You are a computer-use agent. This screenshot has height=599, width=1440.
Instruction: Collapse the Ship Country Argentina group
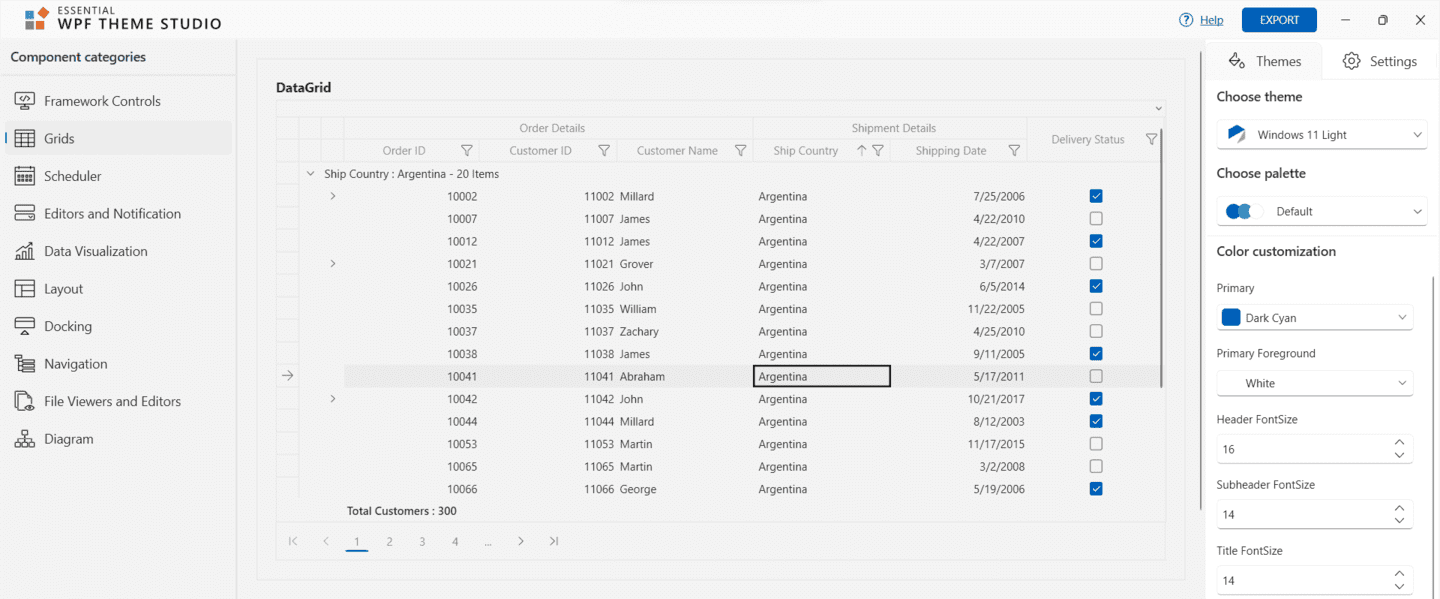point(310,174)
